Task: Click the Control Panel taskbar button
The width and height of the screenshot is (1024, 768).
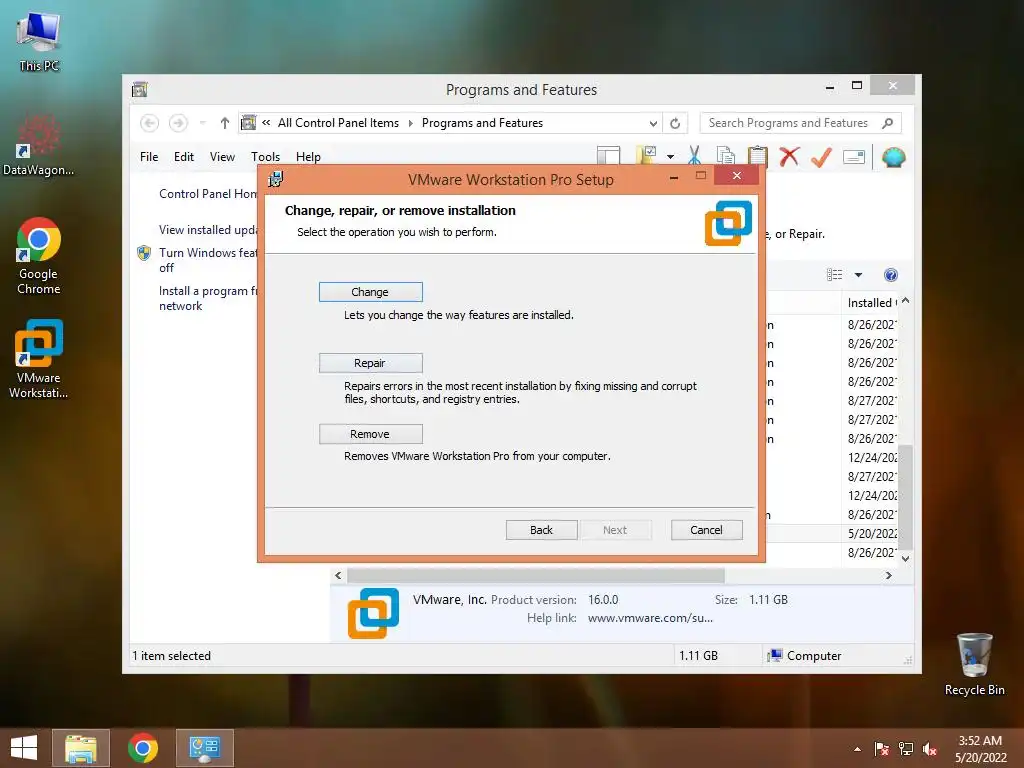Action: 205,748
